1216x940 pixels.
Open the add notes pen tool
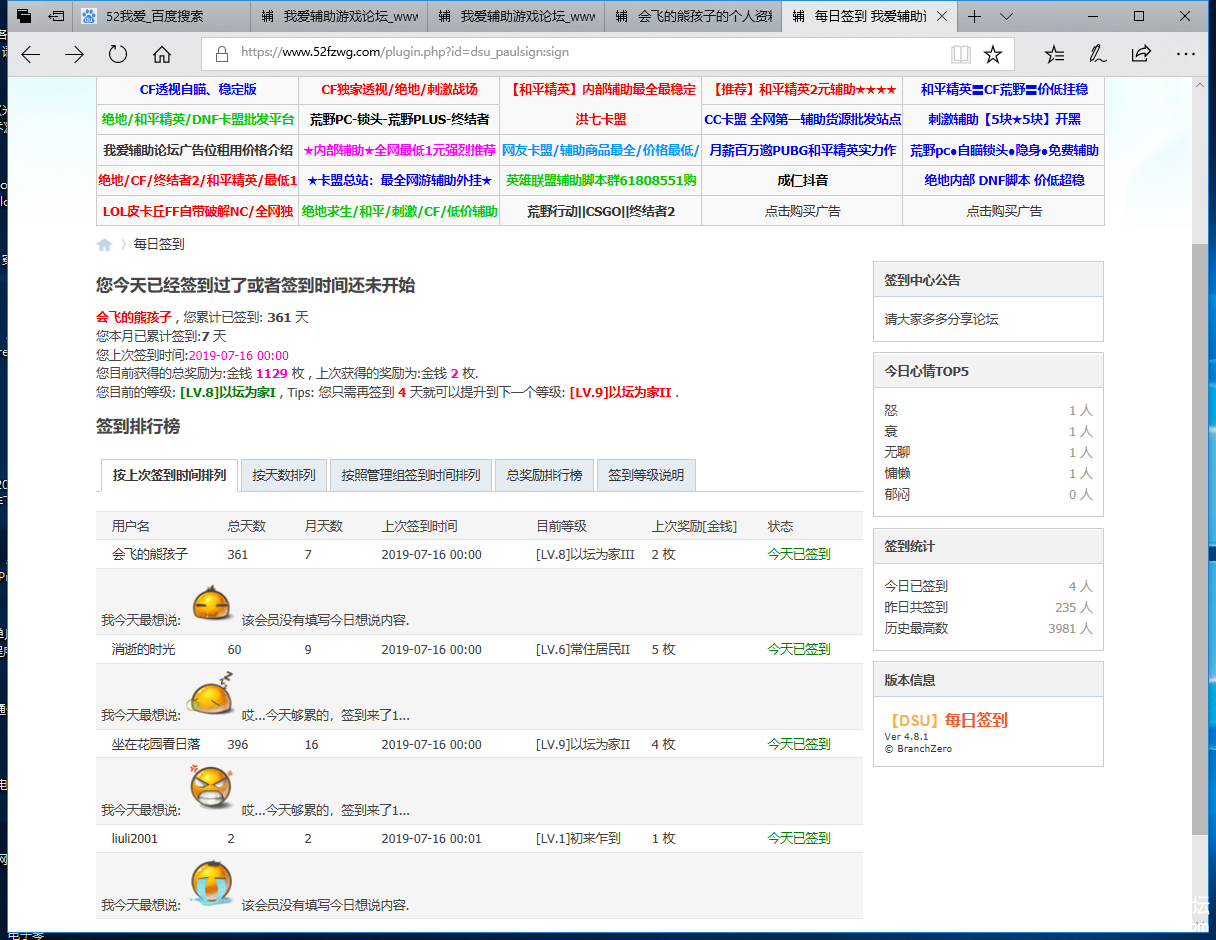pyautogui.click(x=1098, y=54)
